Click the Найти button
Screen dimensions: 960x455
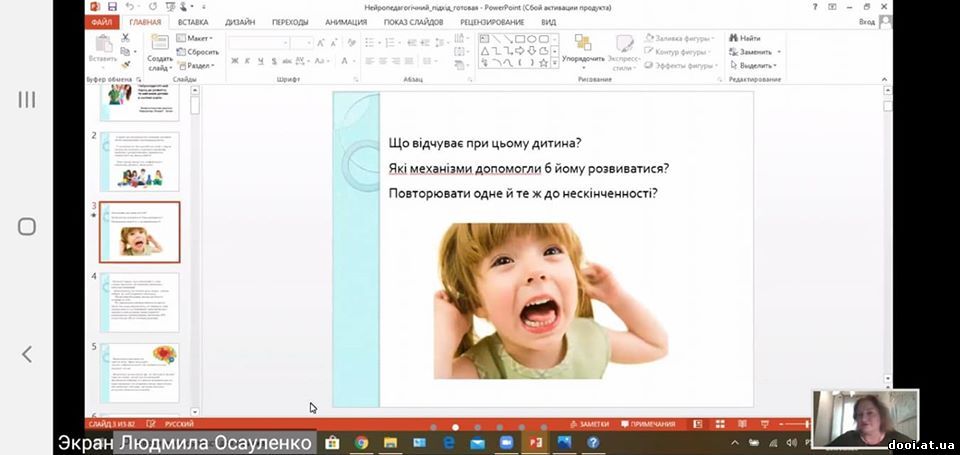point(745,38)
